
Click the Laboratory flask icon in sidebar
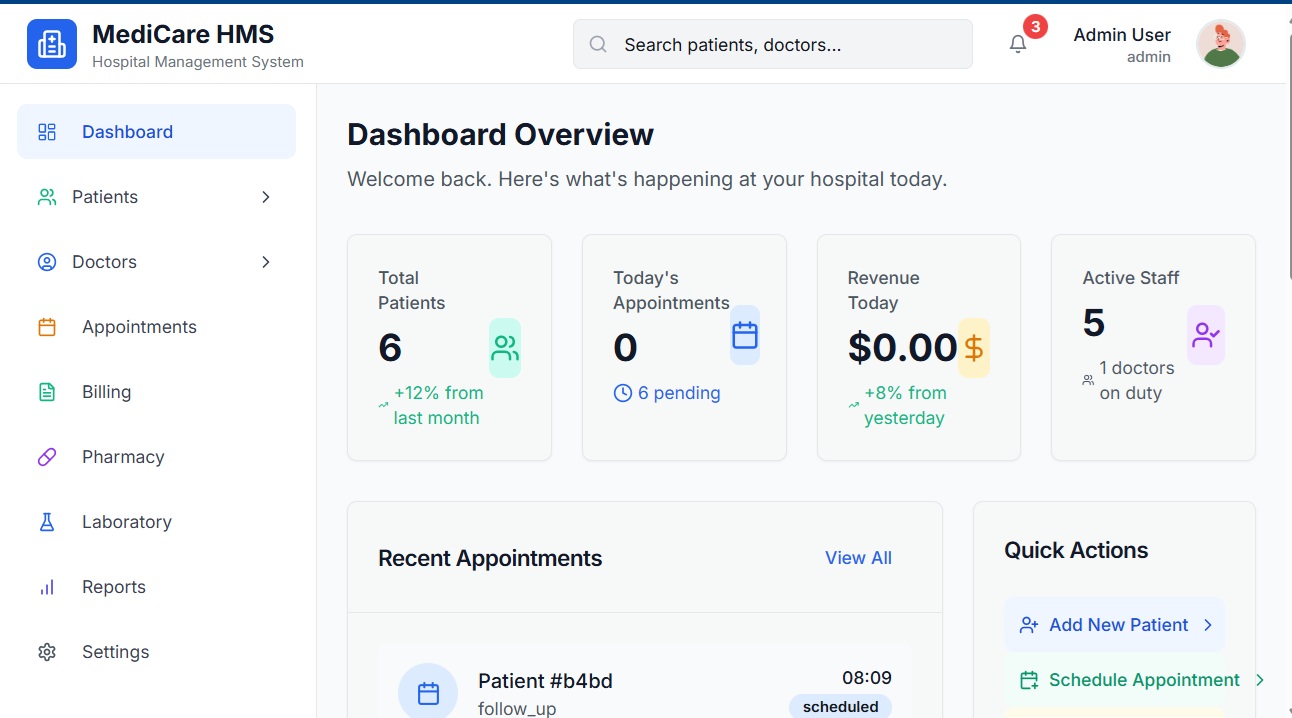[47, 522]
